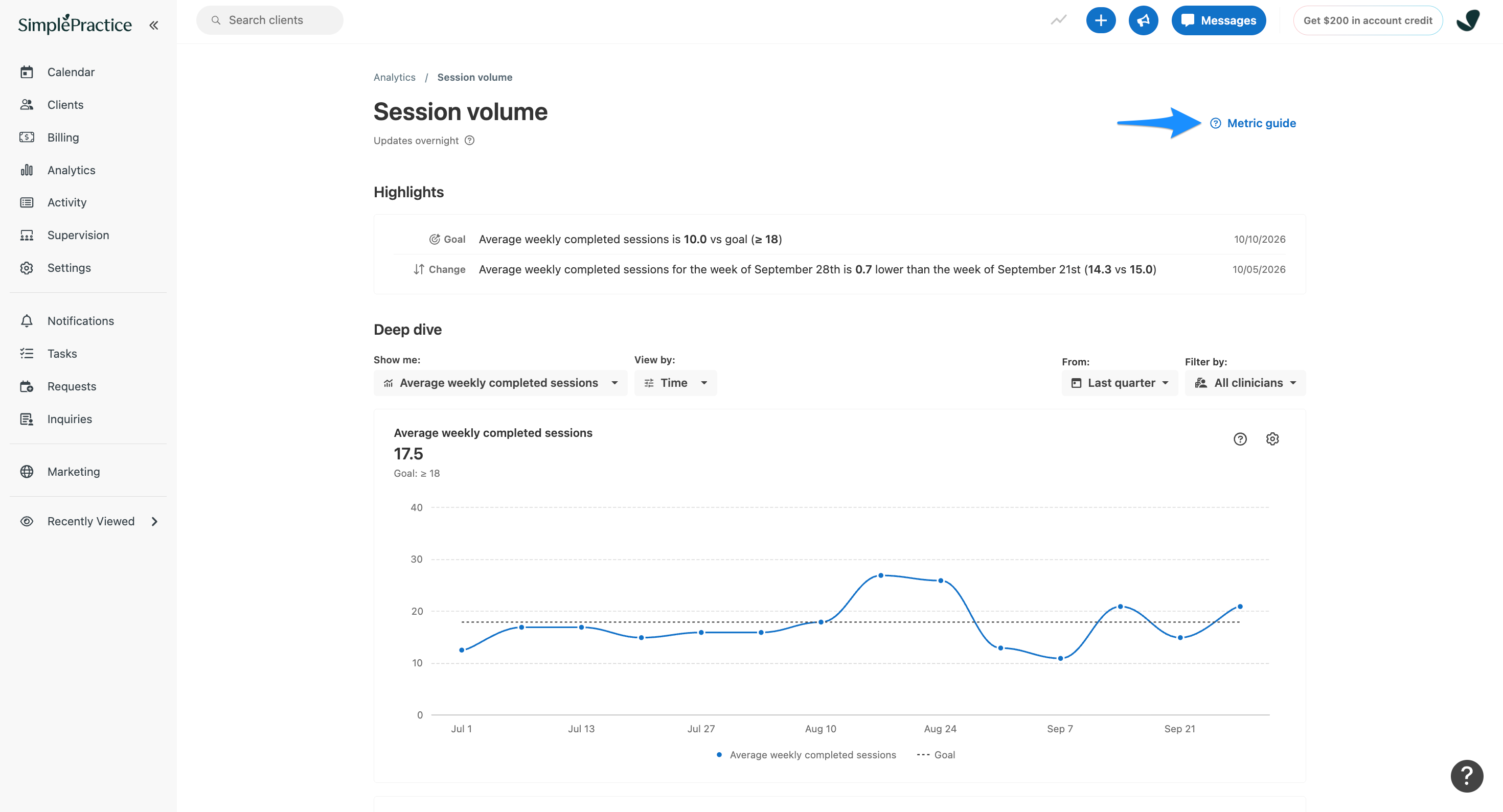Open the View by Time dropdown
The image size is (1503, 812).
pyautogui.click(x=675, y=383)
